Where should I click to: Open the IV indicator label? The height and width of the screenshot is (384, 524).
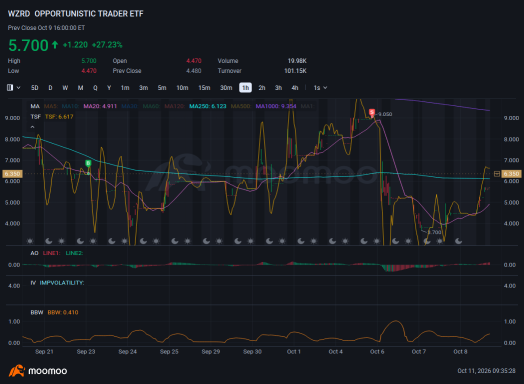point(33,283)
